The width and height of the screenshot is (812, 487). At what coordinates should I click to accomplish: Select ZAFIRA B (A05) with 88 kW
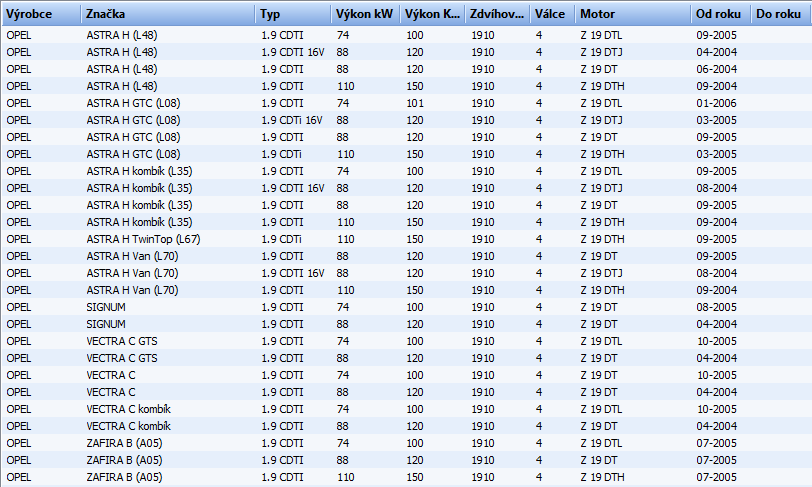coord(406,460)
